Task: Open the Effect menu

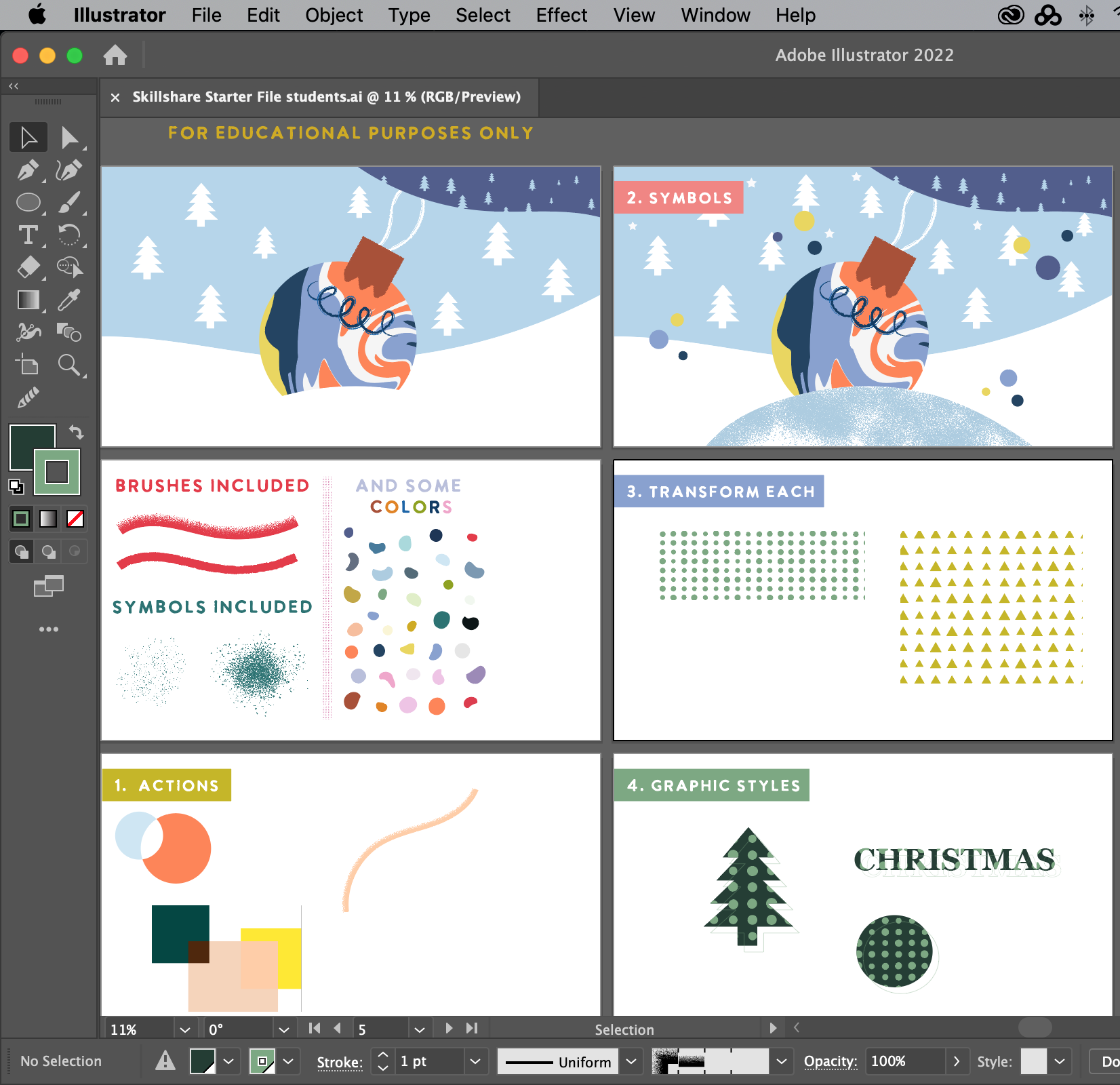Action: (x=561, y=15)
